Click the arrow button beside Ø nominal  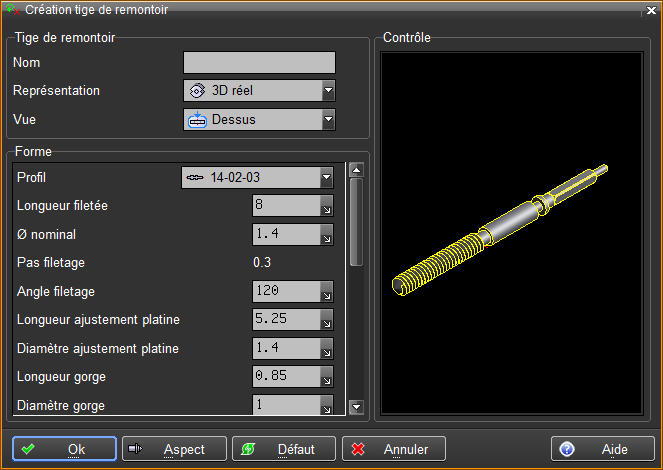[x=327, y=234]
